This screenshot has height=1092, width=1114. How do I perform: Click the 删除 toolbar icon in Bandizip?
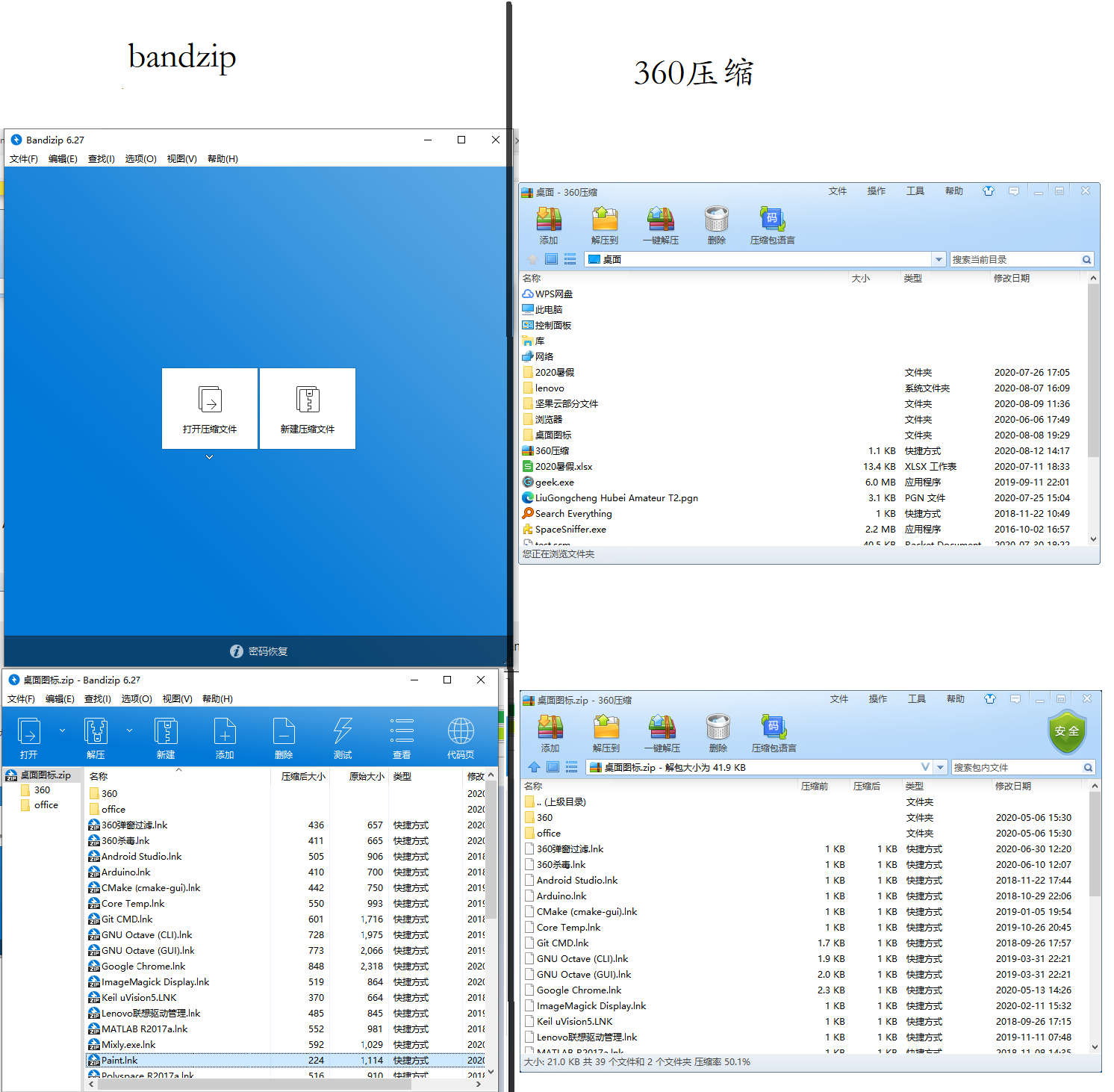coord(284,738)
